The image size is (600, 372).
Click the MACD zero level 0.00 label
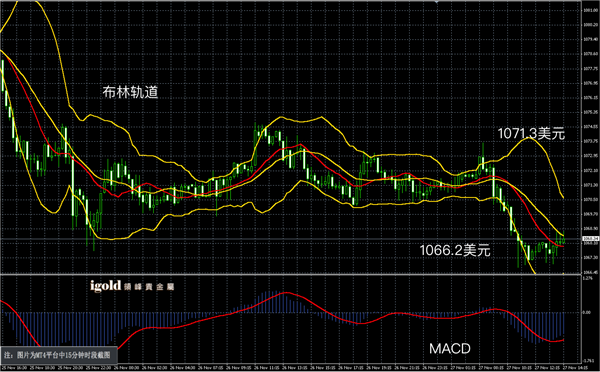pos(587,312)
